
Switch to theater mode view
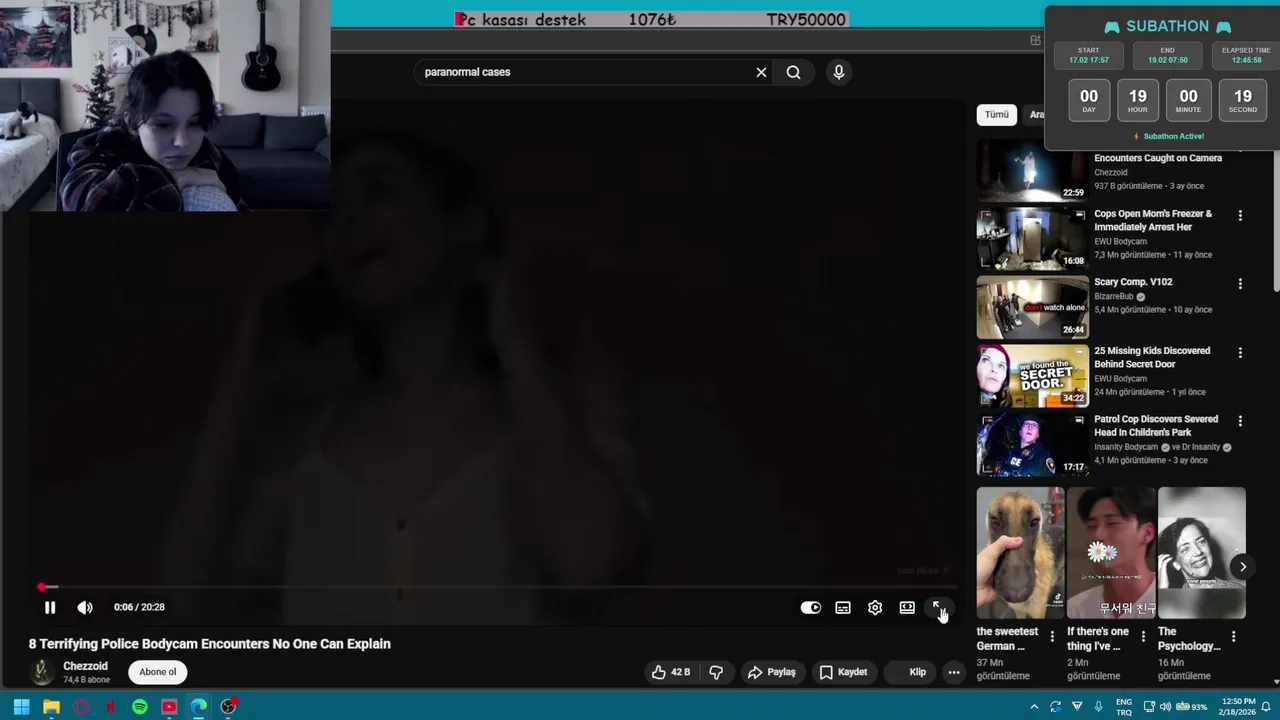pyautogui.click(x=907, y=608)
